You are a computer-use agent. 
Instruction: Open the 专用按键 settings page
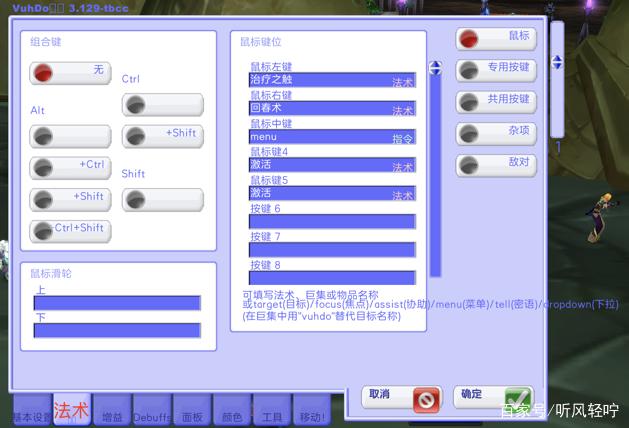tap(496, 71)
